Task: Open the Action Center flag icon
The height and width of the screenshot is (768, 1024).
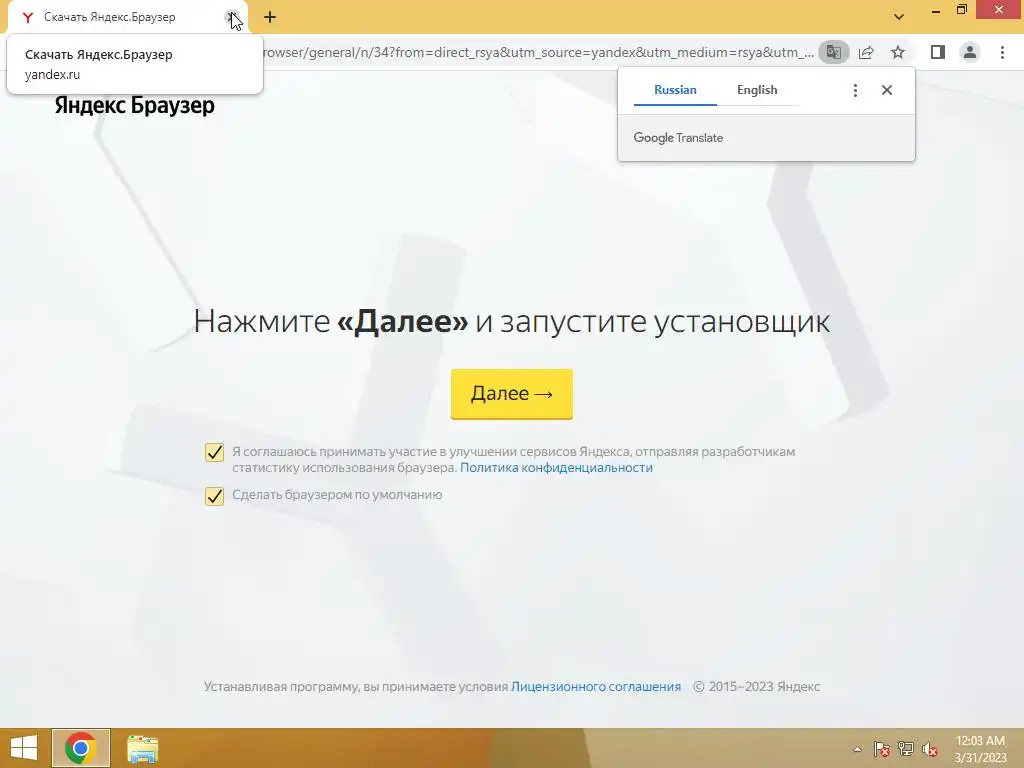Action: click(881, 749)
